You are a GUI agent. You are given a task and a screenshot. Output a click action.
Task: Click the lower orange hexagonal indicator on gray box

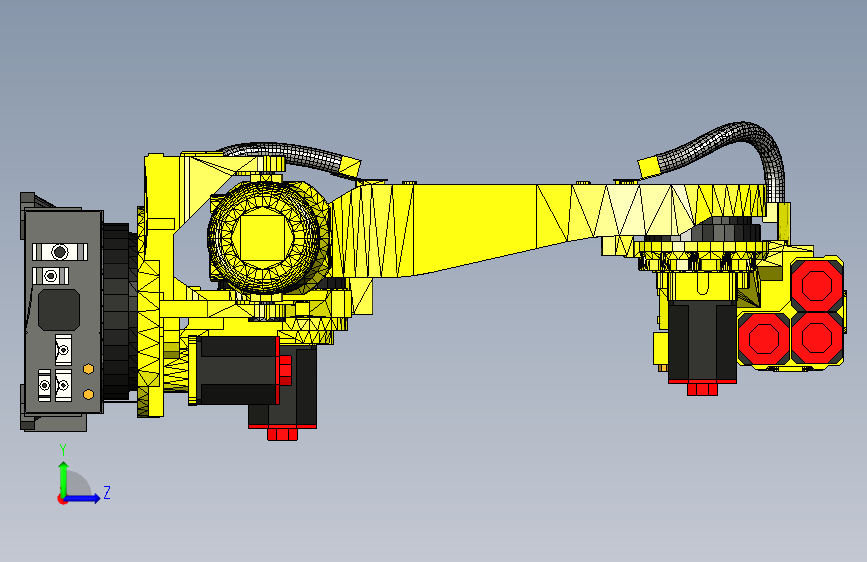point(88,394)
